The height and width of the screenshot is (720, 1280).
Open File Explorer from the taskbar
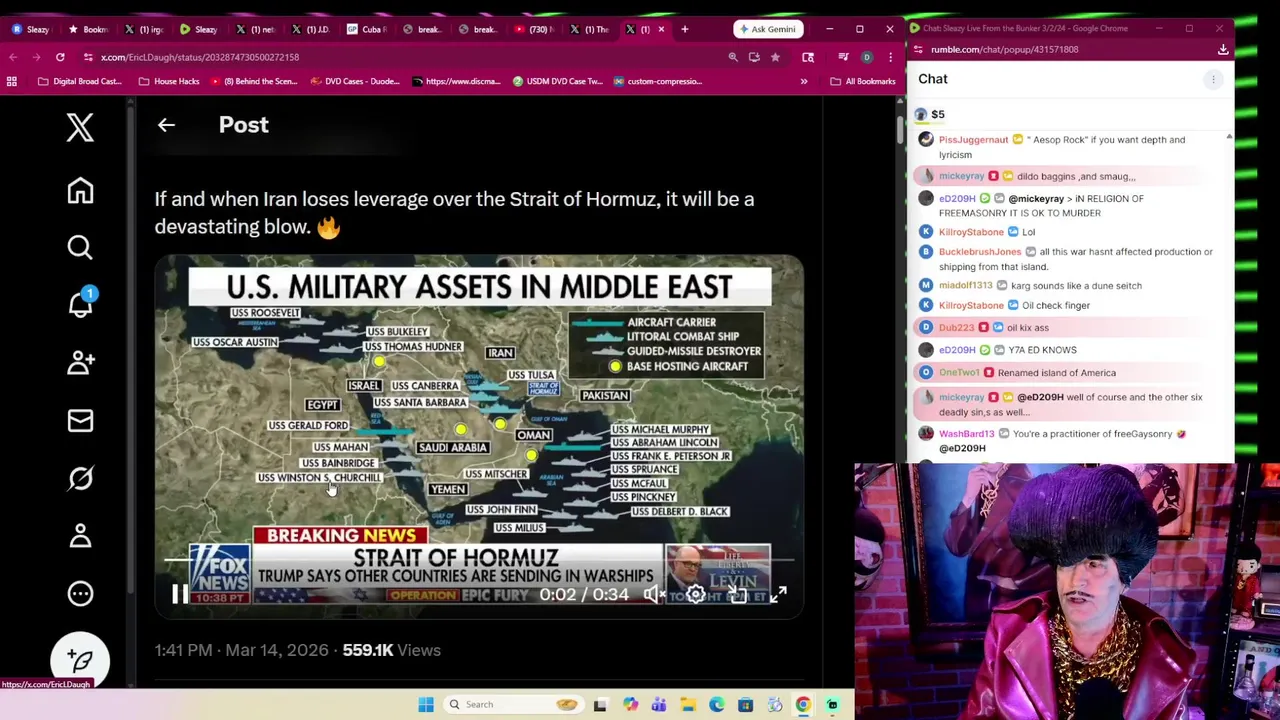pos(688,704)
